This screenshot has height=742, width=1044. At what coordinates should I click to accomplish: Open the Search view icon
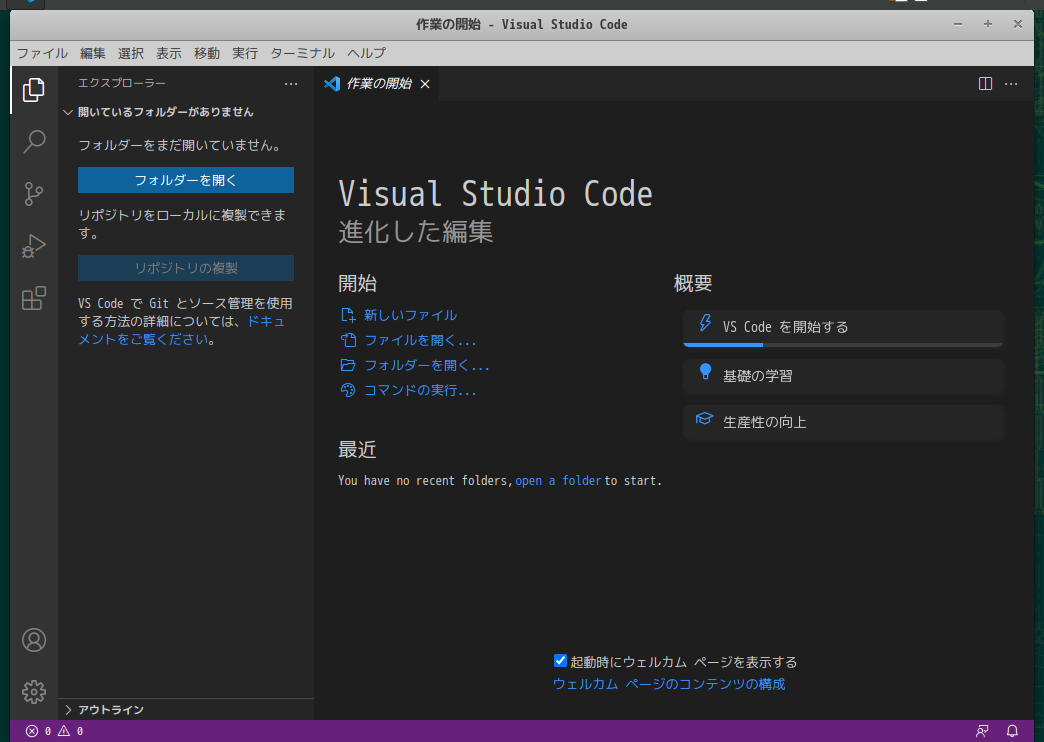tap(34, 142)
